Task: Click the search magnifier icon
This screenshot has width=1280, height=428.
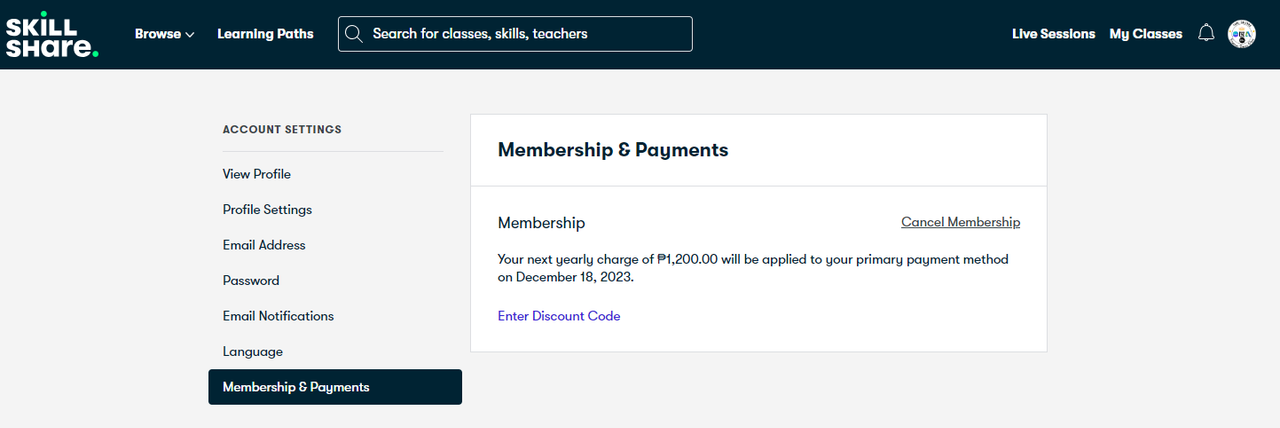Action: point(353,34)
